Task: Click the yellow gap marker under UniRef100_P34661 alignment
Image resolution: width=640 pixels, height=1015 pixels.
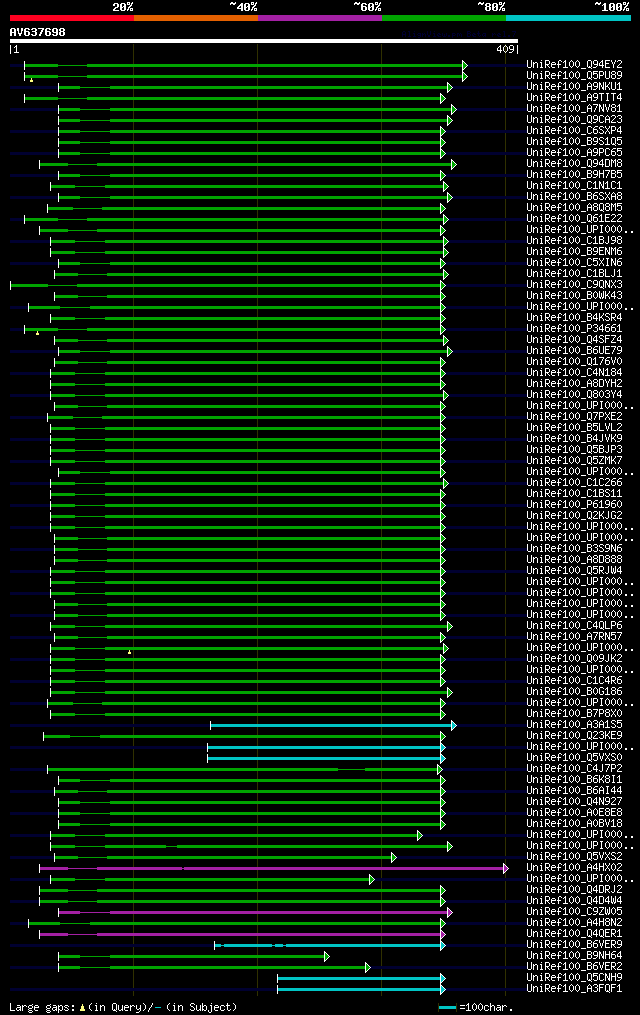Action: pyautogui.click(x=38, y=333)
